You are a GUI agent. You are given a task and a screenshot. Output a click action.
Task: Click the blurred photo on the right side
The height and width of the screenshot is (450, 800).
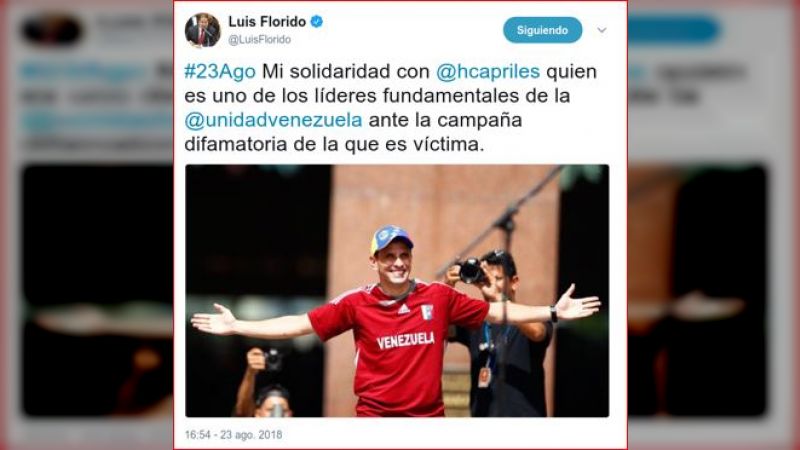click(697, 290)
